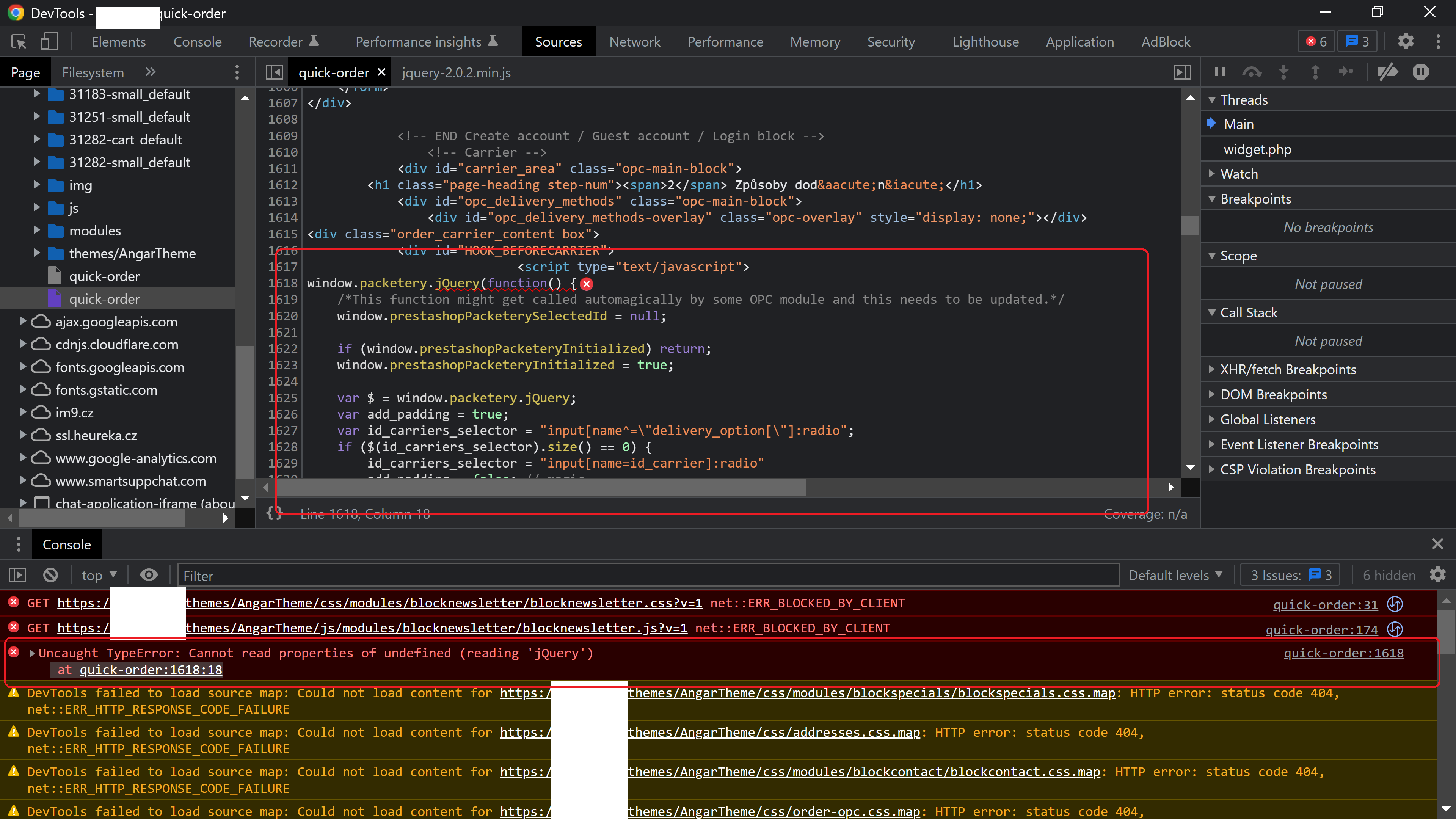1456x819 pixels.
Task: Click the inspect element picker icon
Action: tap(19, 42)
